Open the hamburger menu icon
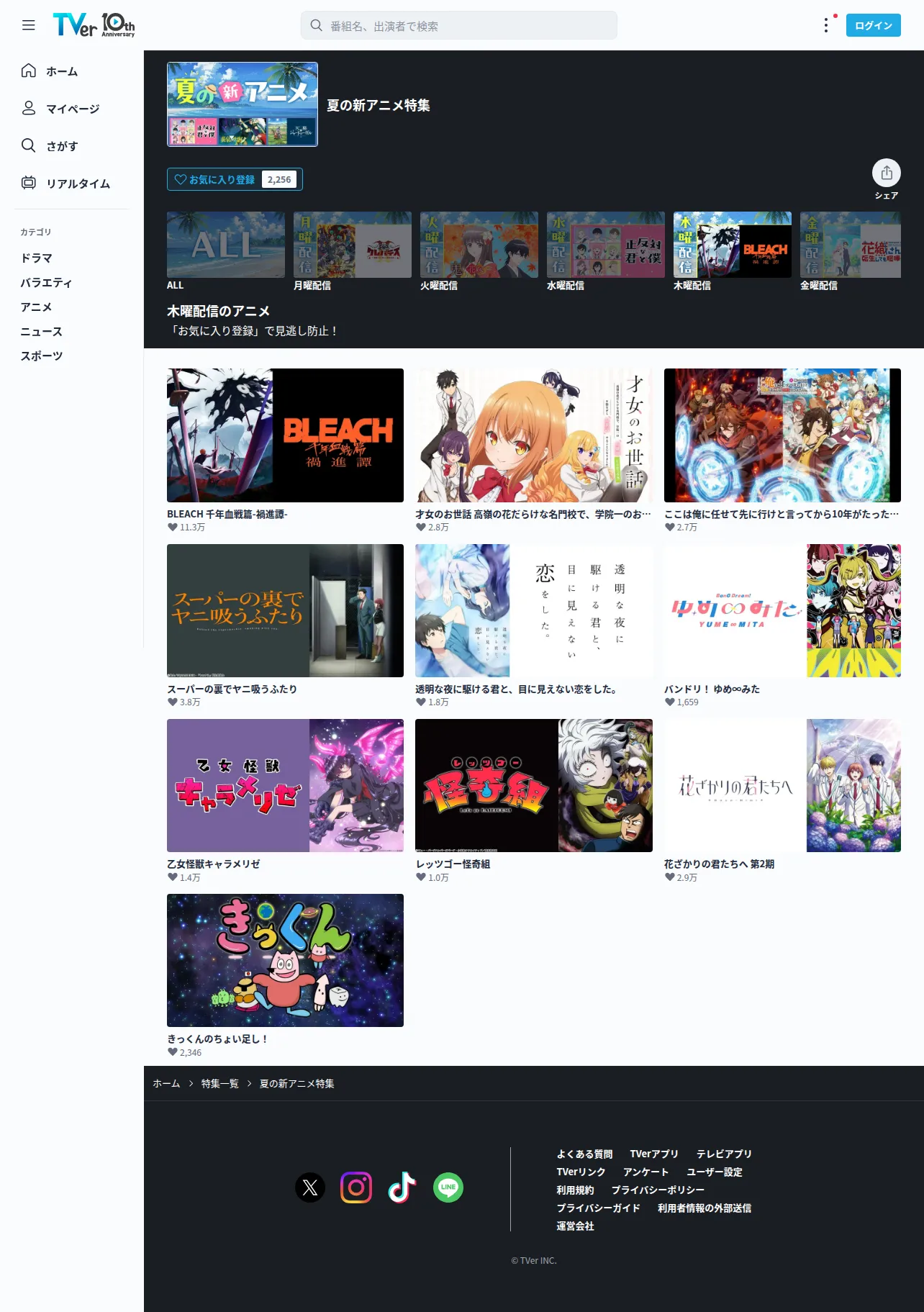 tap(29, 25)
